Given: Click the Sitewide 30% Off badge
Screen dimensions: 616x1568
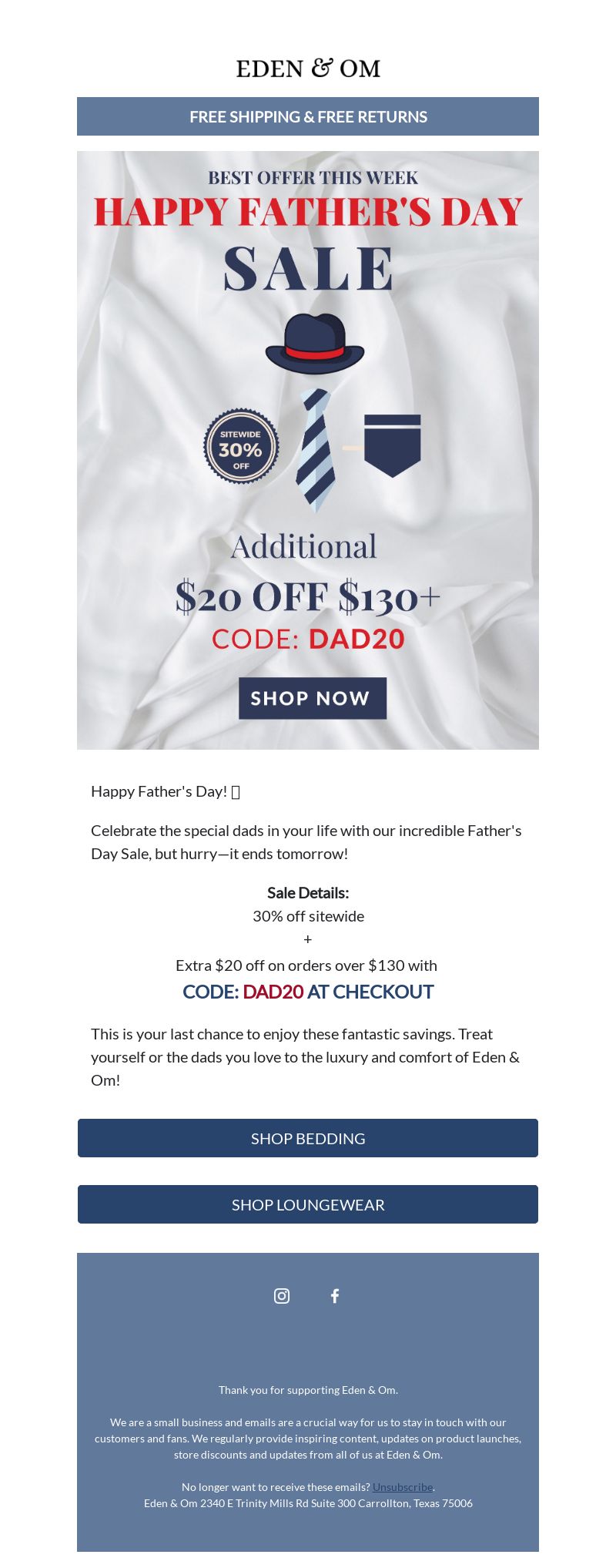Looking at the screenshot, I should tap(241, 446).
